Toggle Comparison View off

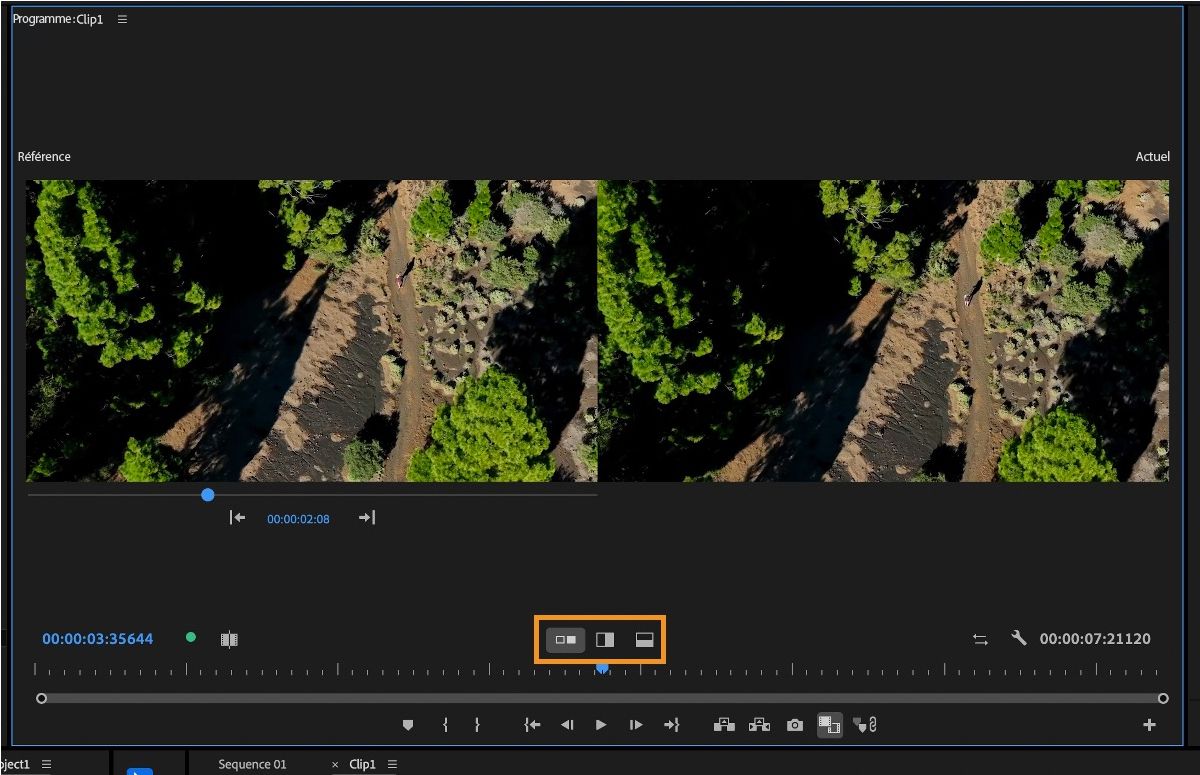point(829,725)
